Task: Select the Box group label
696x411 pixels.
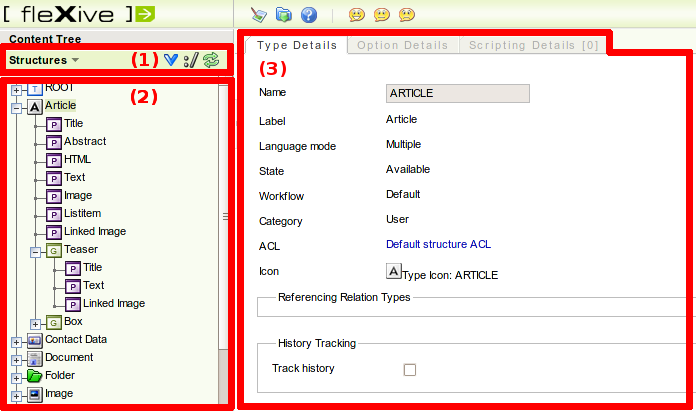Action: (73, 321)
